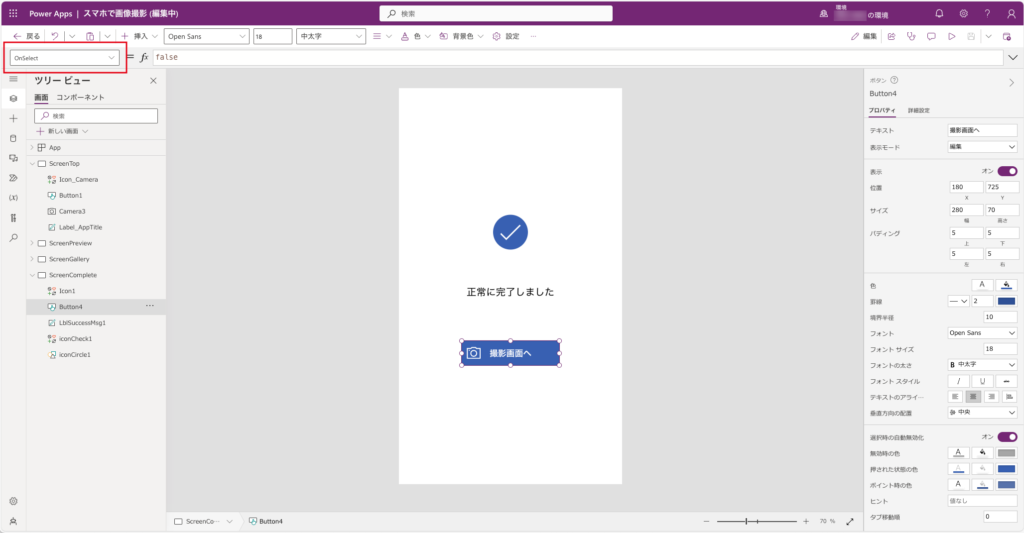Open the comments icon in toolbar
1024x533 pixels.
point(930,36)
